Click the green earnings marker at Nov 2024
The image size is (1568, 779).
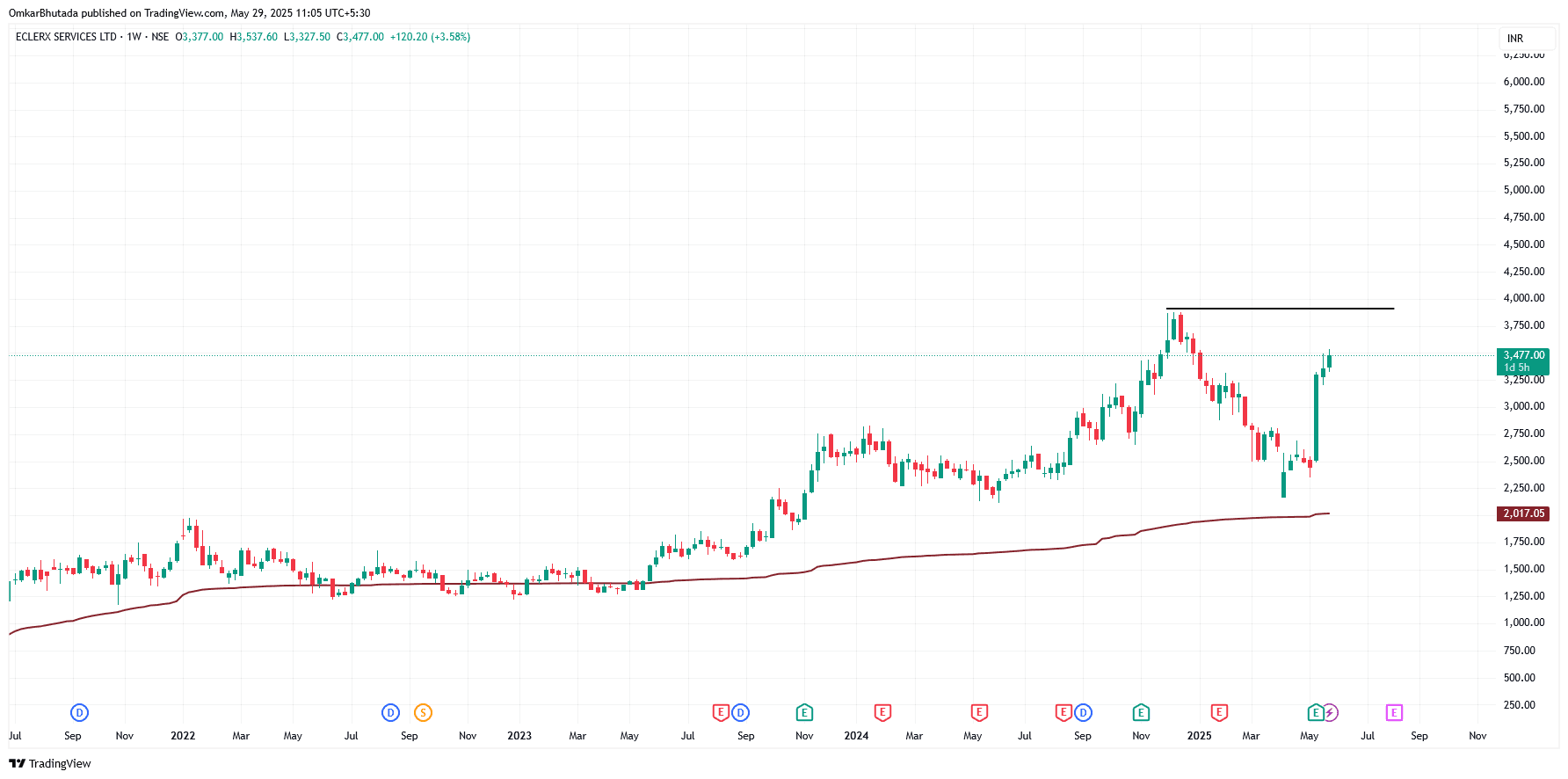click(1141, 713)
